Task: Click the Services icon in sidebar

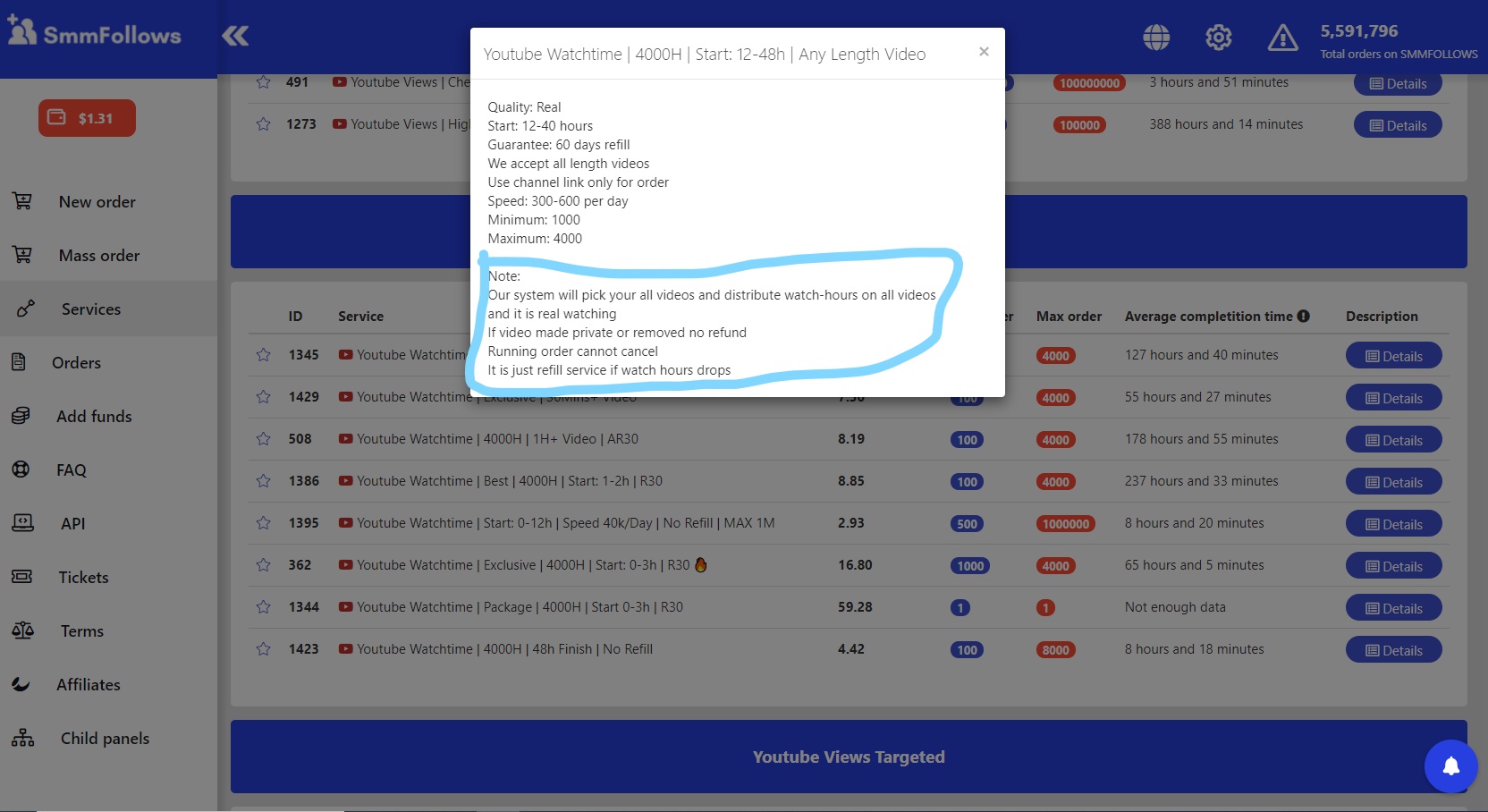Action: click(25, 309)
